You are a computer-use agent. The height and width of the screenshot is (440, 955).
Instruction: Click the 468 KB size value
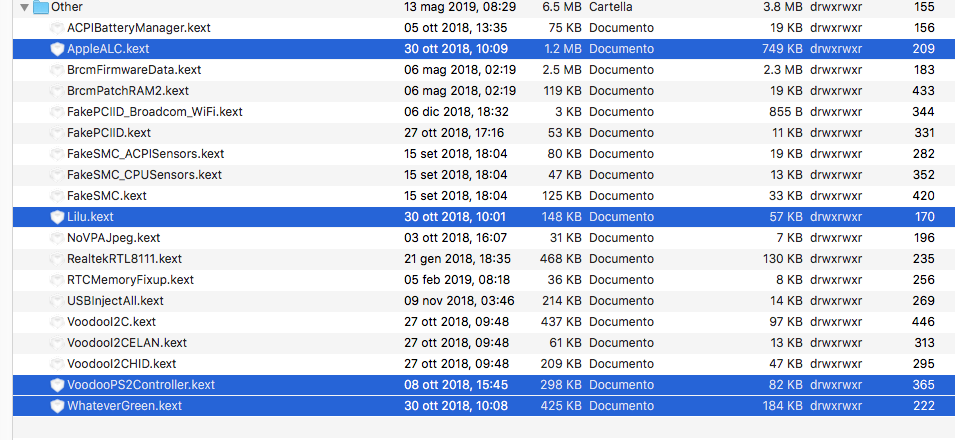[x=560, y=259]
